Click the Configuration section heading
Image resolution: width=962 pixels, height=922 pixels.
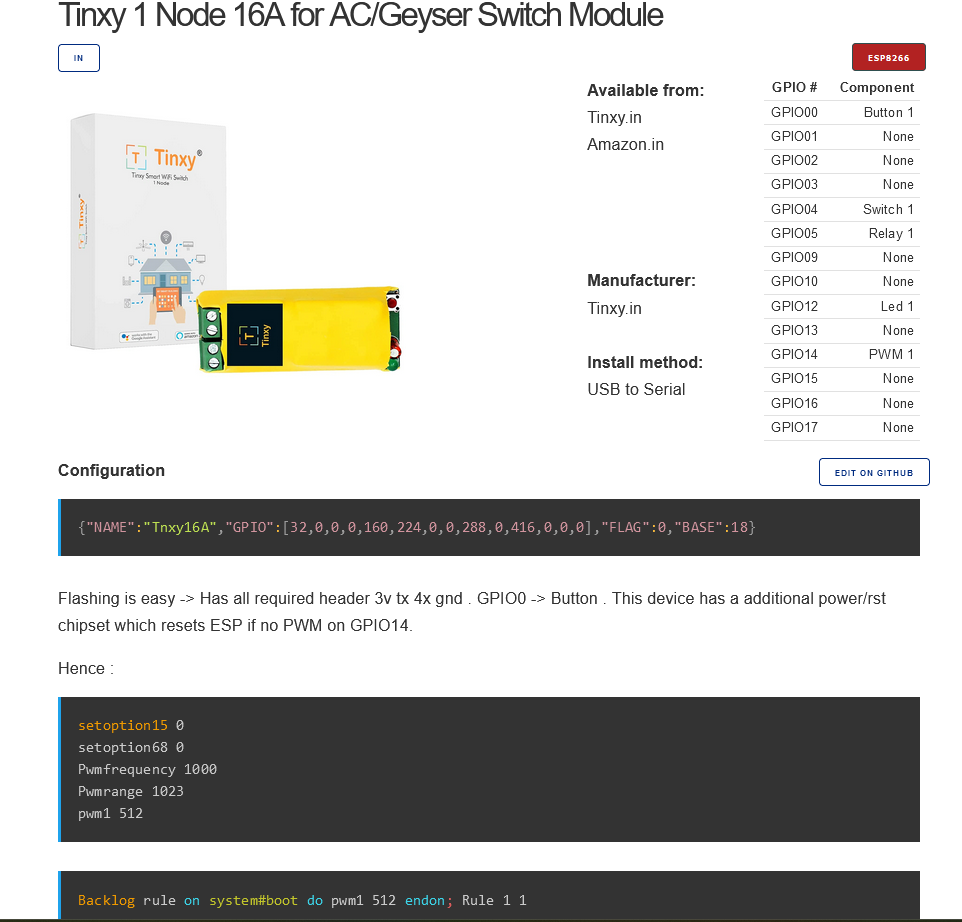click(111, 470)
